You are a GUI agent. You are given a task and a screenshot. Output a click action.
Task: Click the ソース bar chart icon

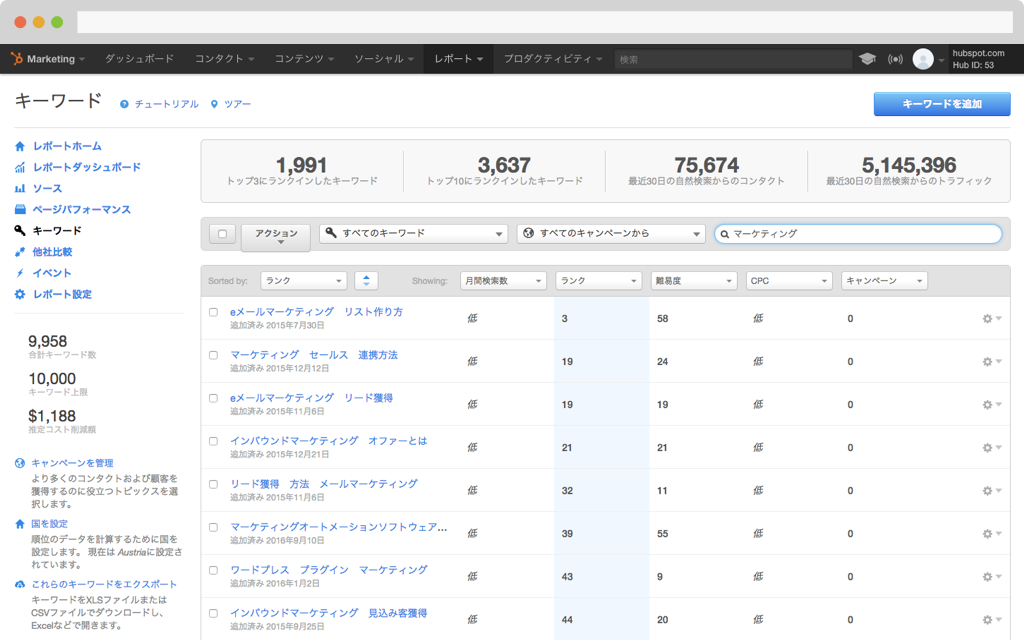coord(20,188)
